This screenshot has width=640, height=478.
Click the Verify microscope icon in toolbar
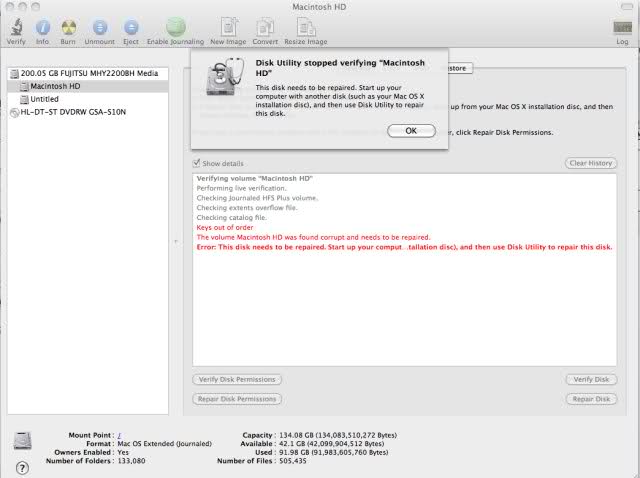(x=16, y=27)
